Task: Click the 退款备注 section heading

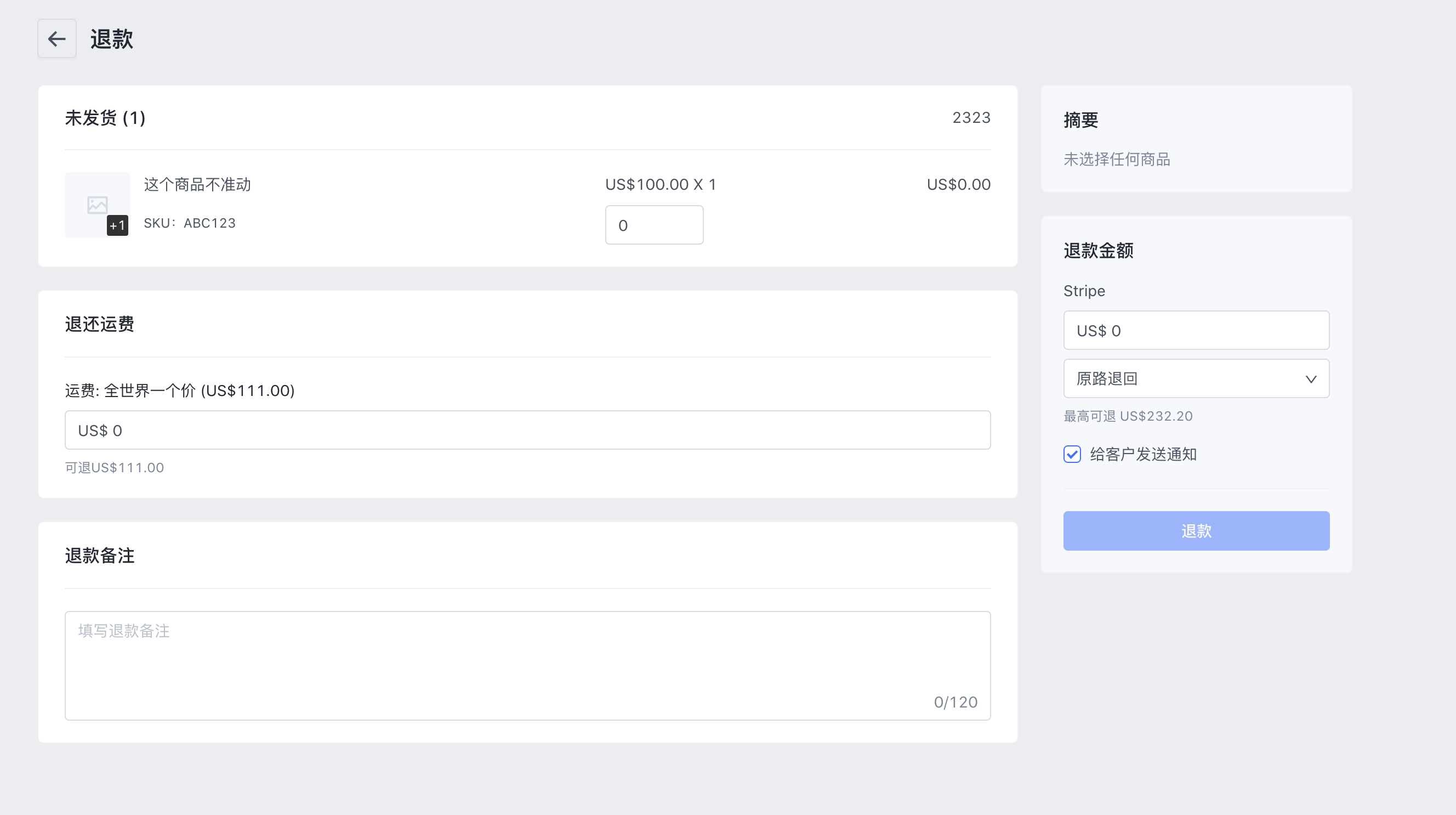Action: tap(99, 556)
